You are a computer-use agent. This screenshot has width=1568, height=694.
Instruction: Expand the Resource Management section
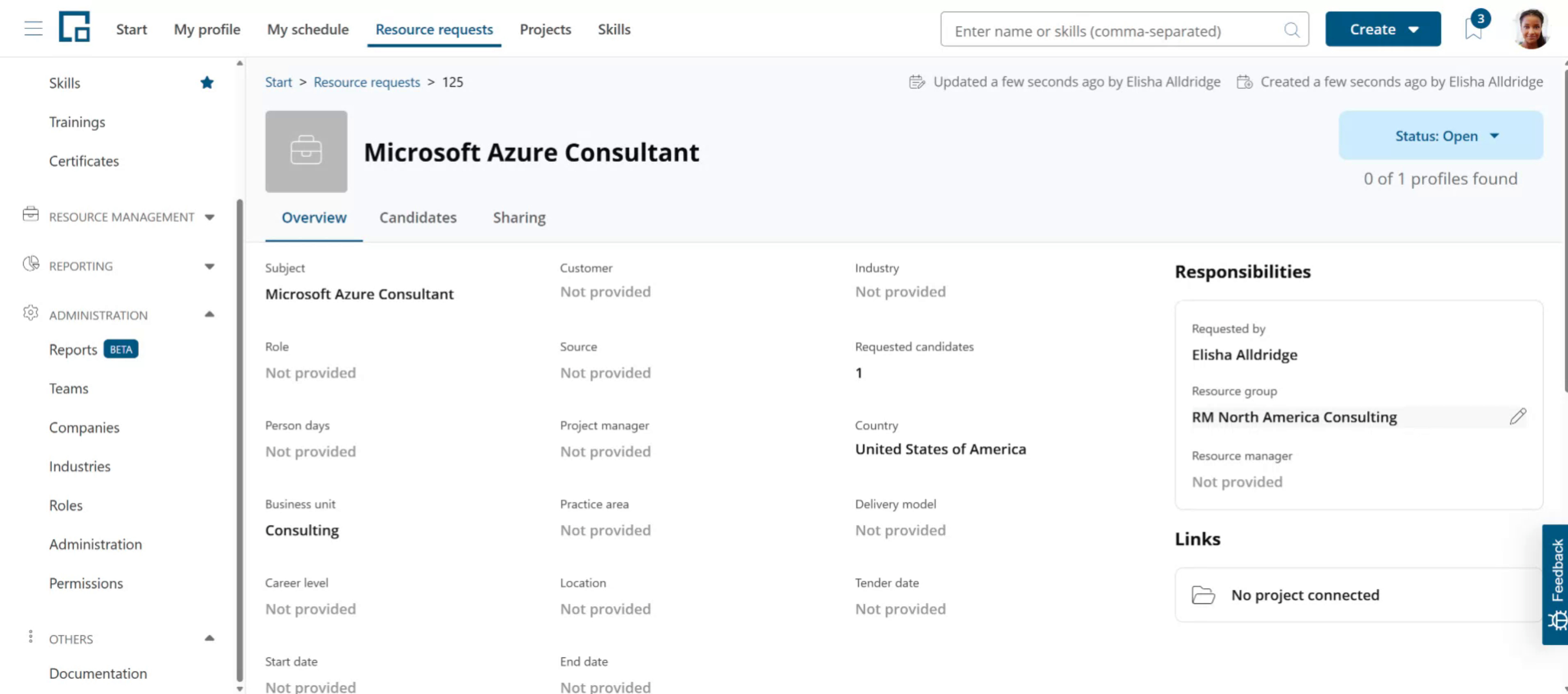click(209, 217)
